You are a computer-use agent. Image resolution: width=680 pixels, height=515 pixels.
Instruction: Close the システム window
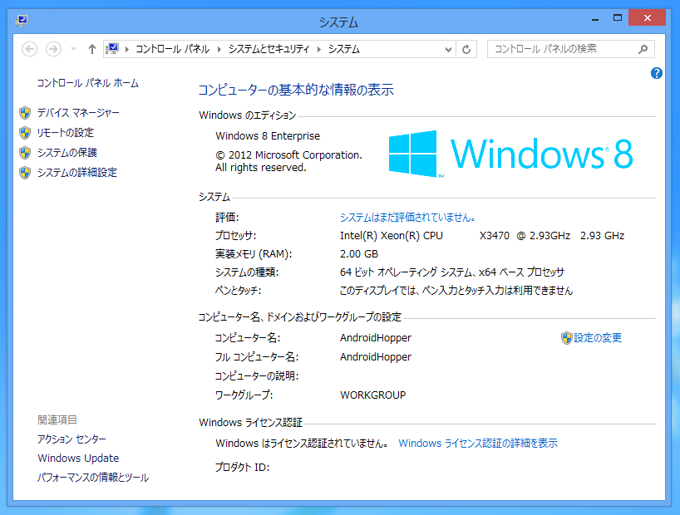[647, 18]
